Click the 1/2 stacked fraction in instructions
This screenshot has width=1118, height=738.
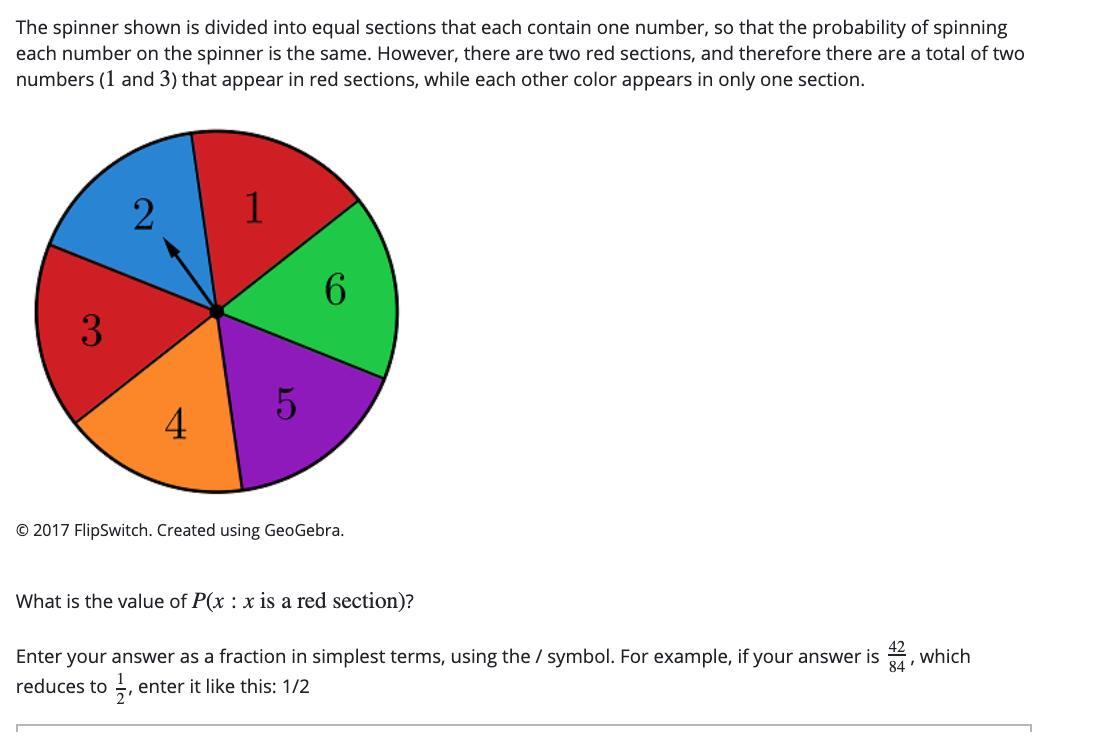point(120,687)
